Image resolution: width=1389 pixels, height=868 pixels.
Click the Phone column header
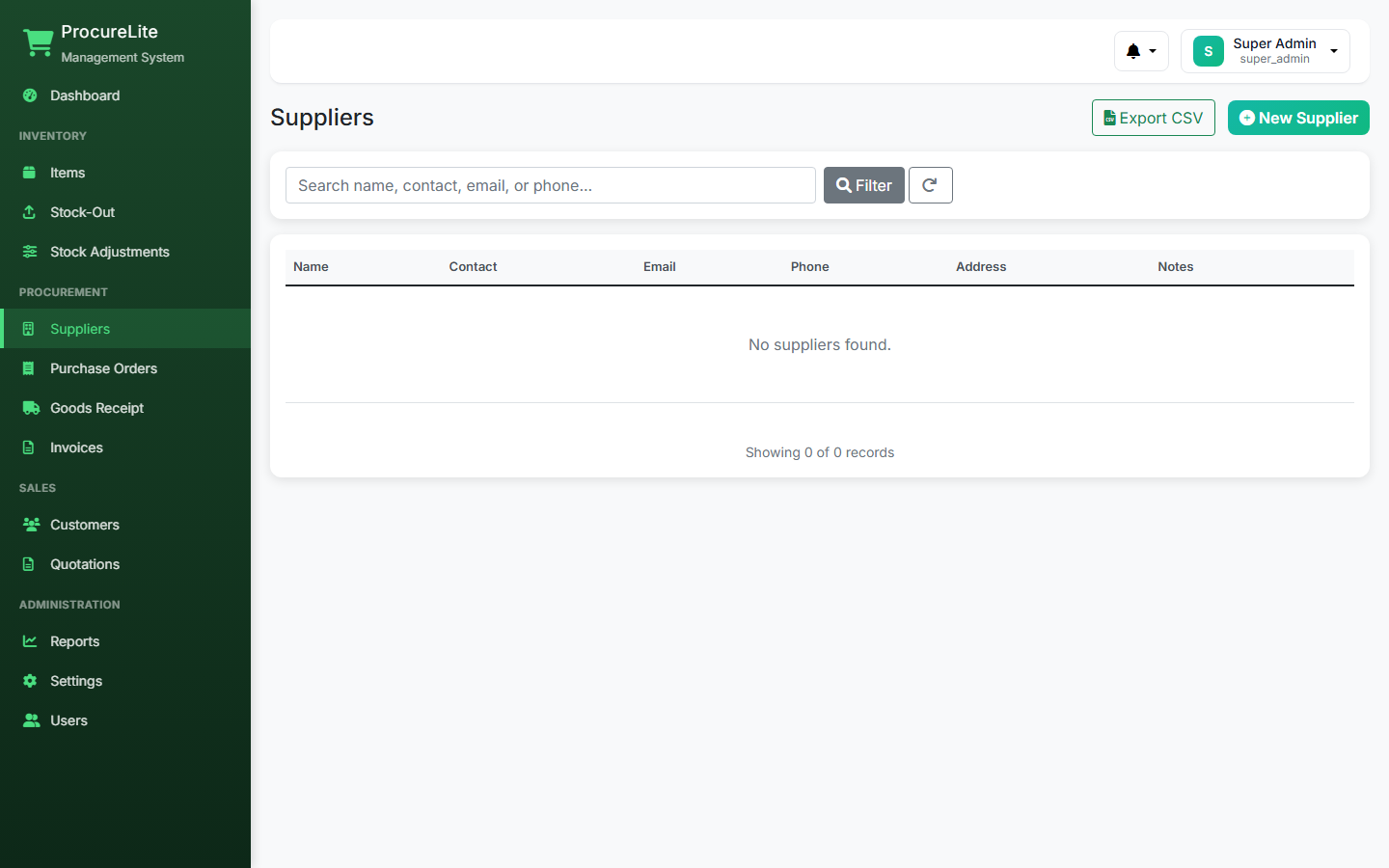pos(810,267)
